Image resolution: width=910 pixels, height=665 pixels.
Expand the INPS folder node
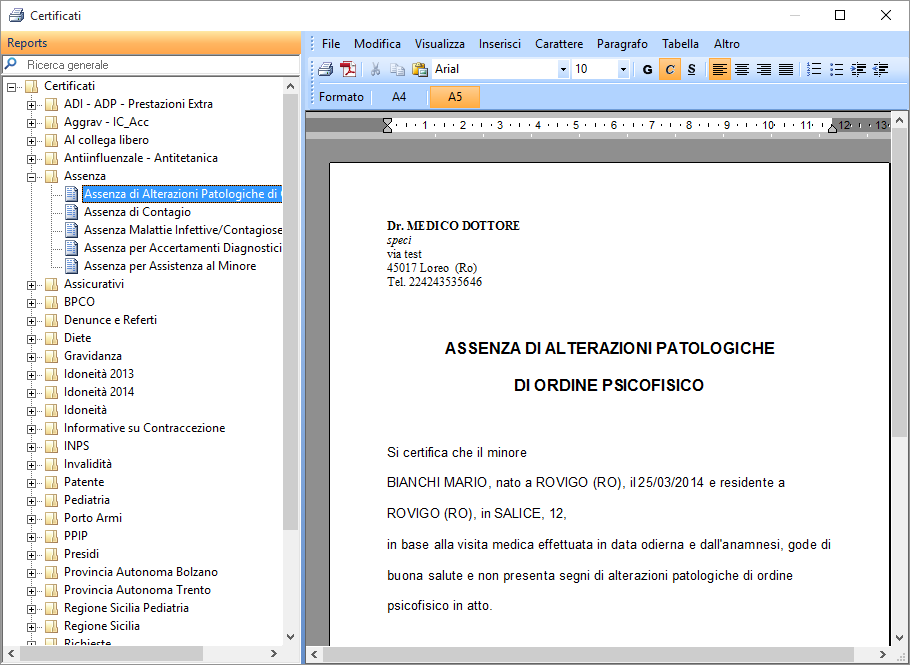(31, 447)
